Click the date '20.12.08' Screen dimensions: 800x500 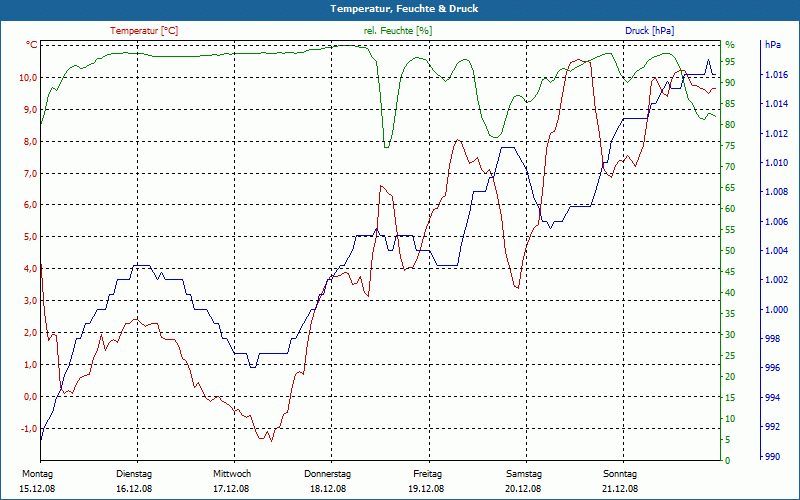523,488
